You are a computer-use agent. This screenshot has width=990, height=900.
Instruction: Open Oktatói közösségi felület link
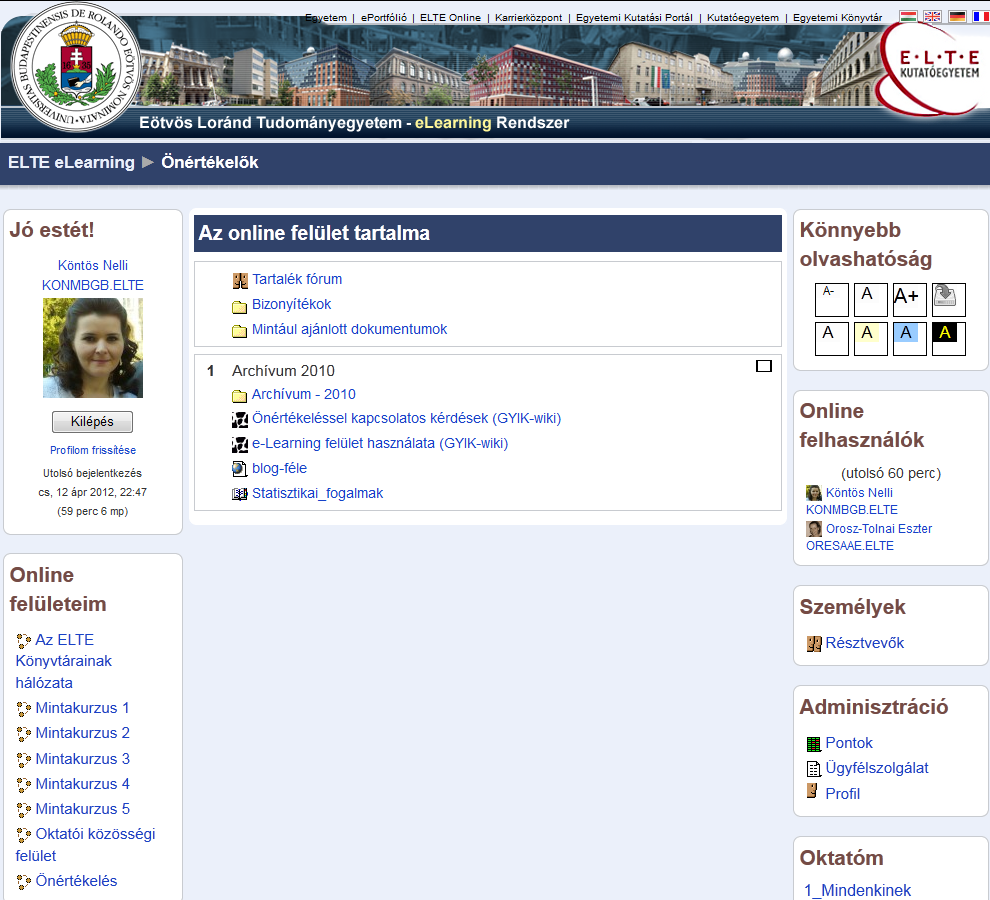pos(85,845)
